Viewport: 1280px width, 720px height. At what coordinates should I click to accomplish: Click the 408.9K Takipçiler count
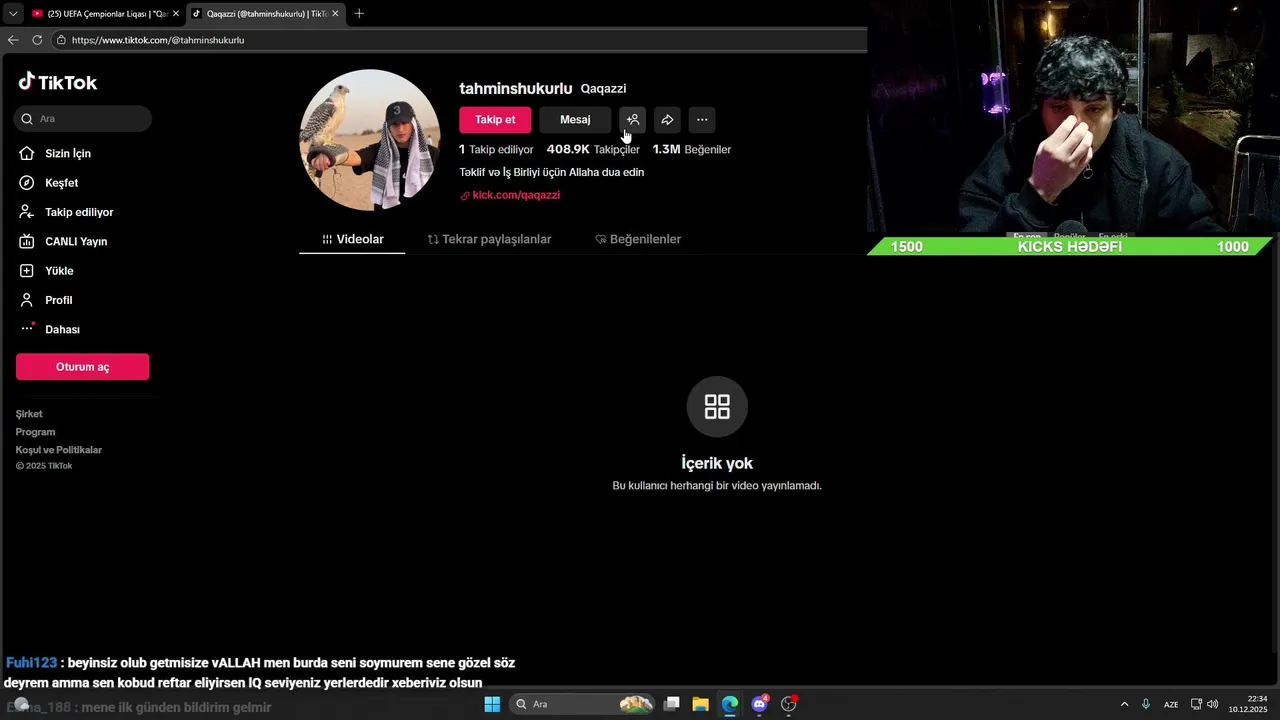click(593, 149)
